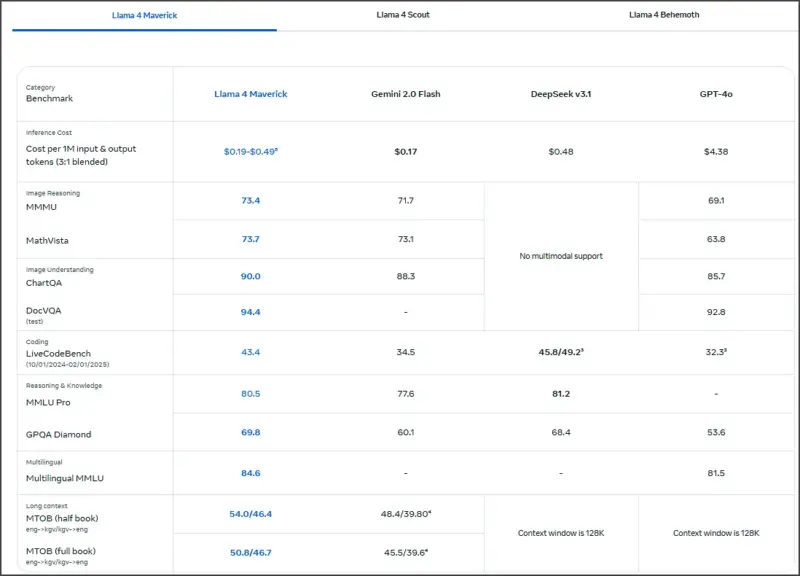800x576 pixels.
Task: Select the $4.38 cost value
Action: point(716,152)
